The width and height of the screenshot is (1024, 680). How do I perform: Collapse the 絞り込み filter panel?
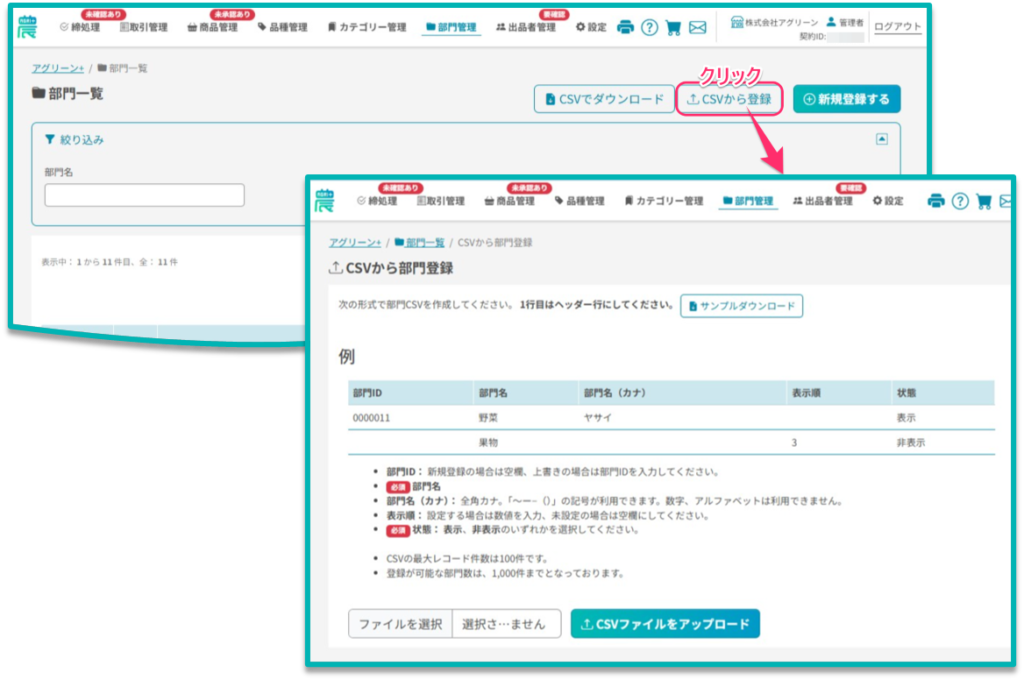pos(881,140)
